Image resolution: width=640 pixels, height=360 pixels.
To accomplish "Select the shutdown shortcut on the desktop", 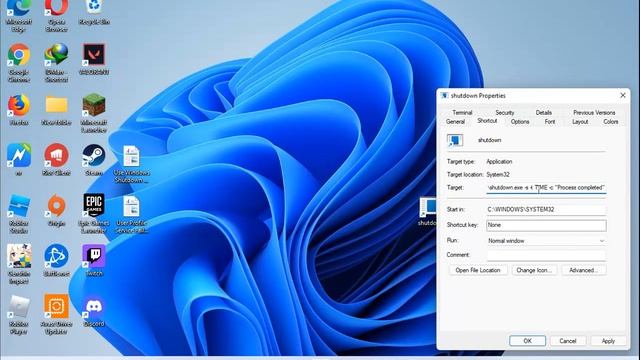I will tap(427, 211).
